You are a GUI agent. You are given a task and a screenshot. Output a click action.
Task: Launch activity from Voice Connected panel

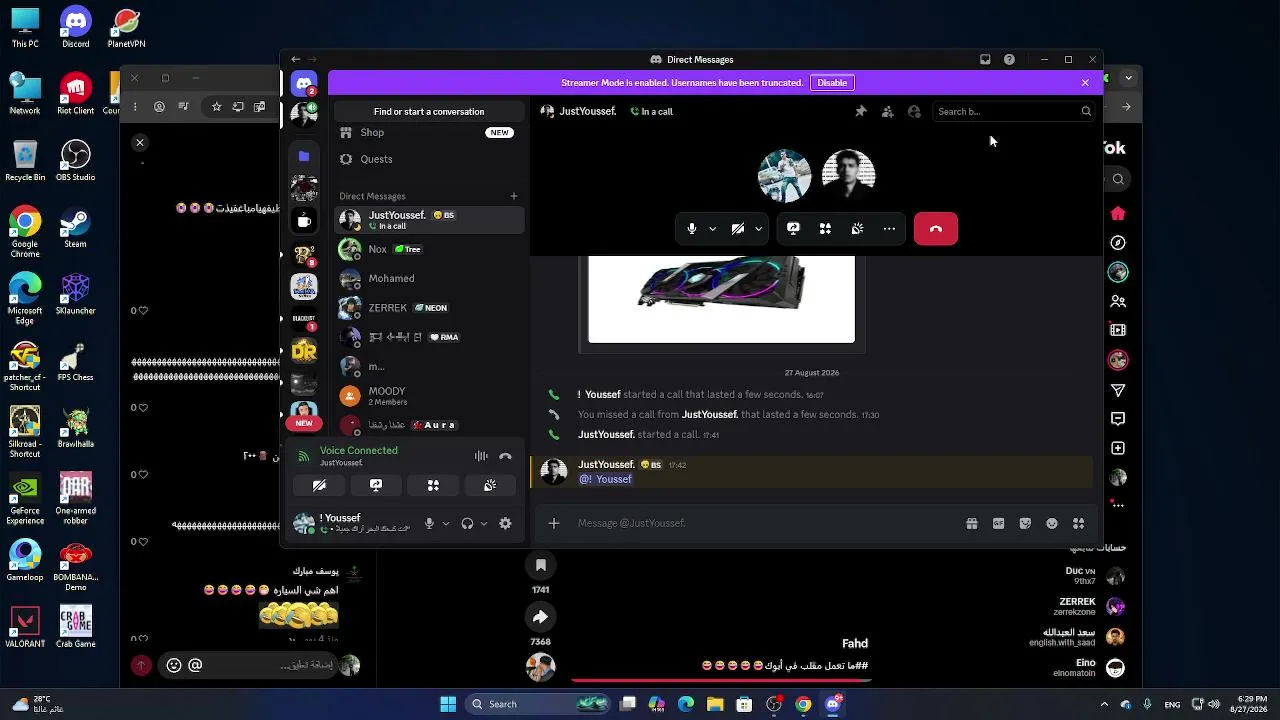pyautogui.click(x=433, y=485)
